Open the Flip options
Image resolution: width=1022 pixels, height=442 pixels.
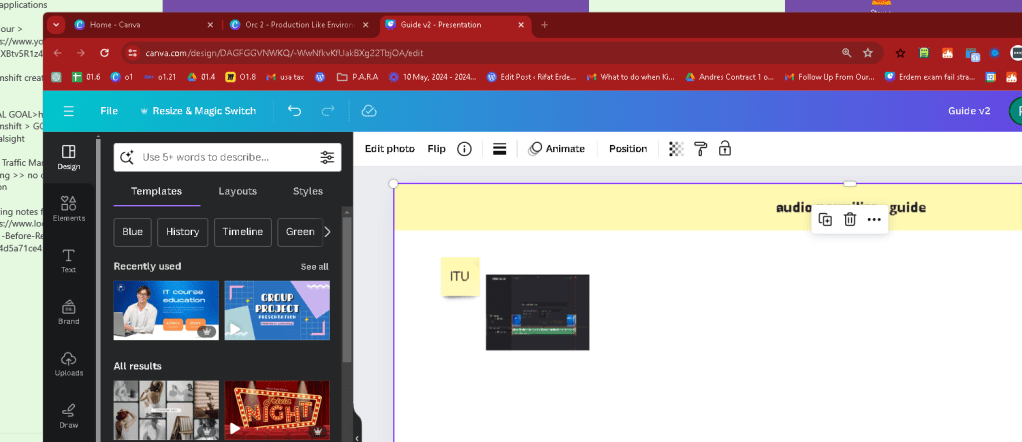tap(437, 149)
